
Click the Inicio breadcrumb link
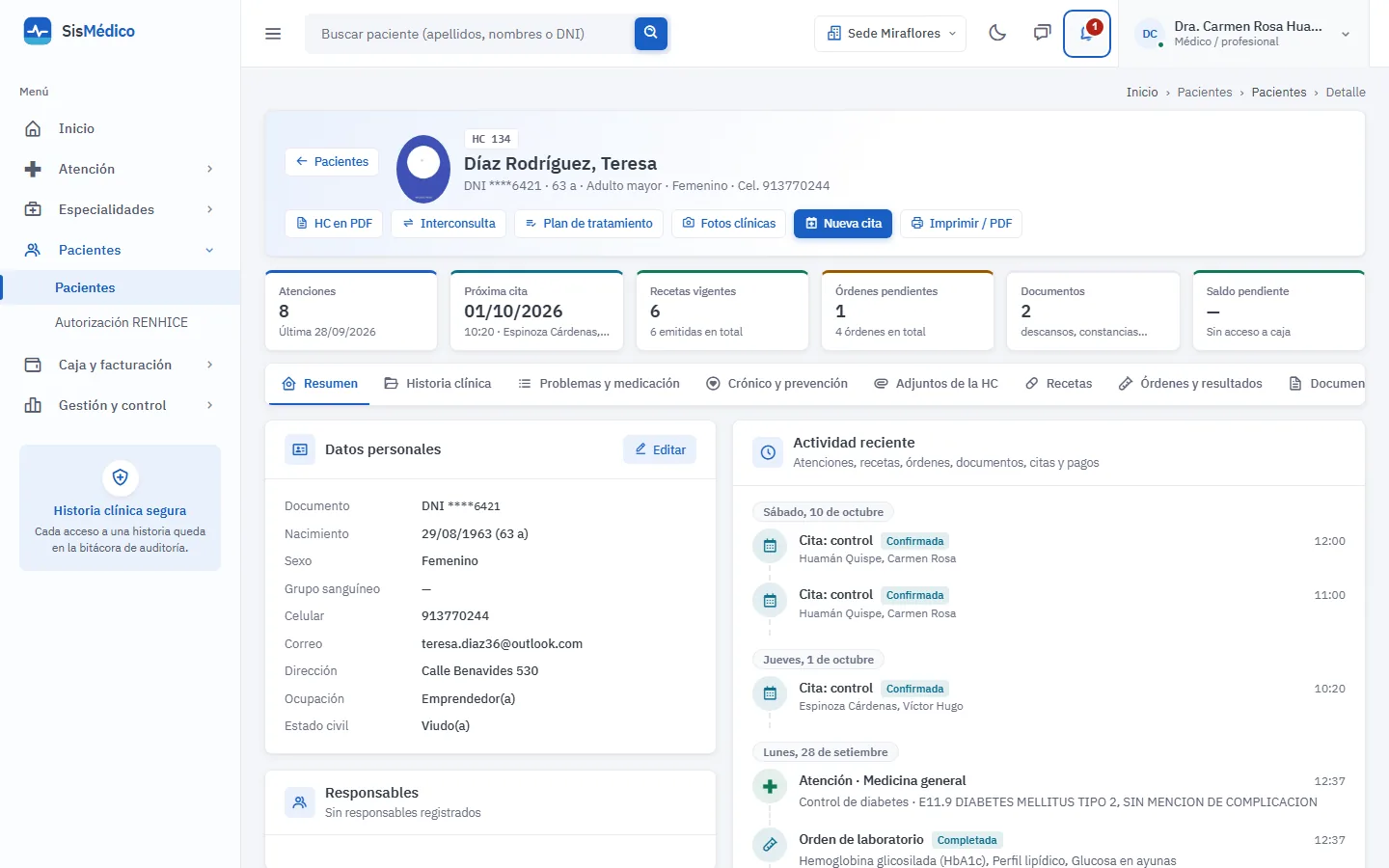pyautogui.click(x=1142, y=93)
